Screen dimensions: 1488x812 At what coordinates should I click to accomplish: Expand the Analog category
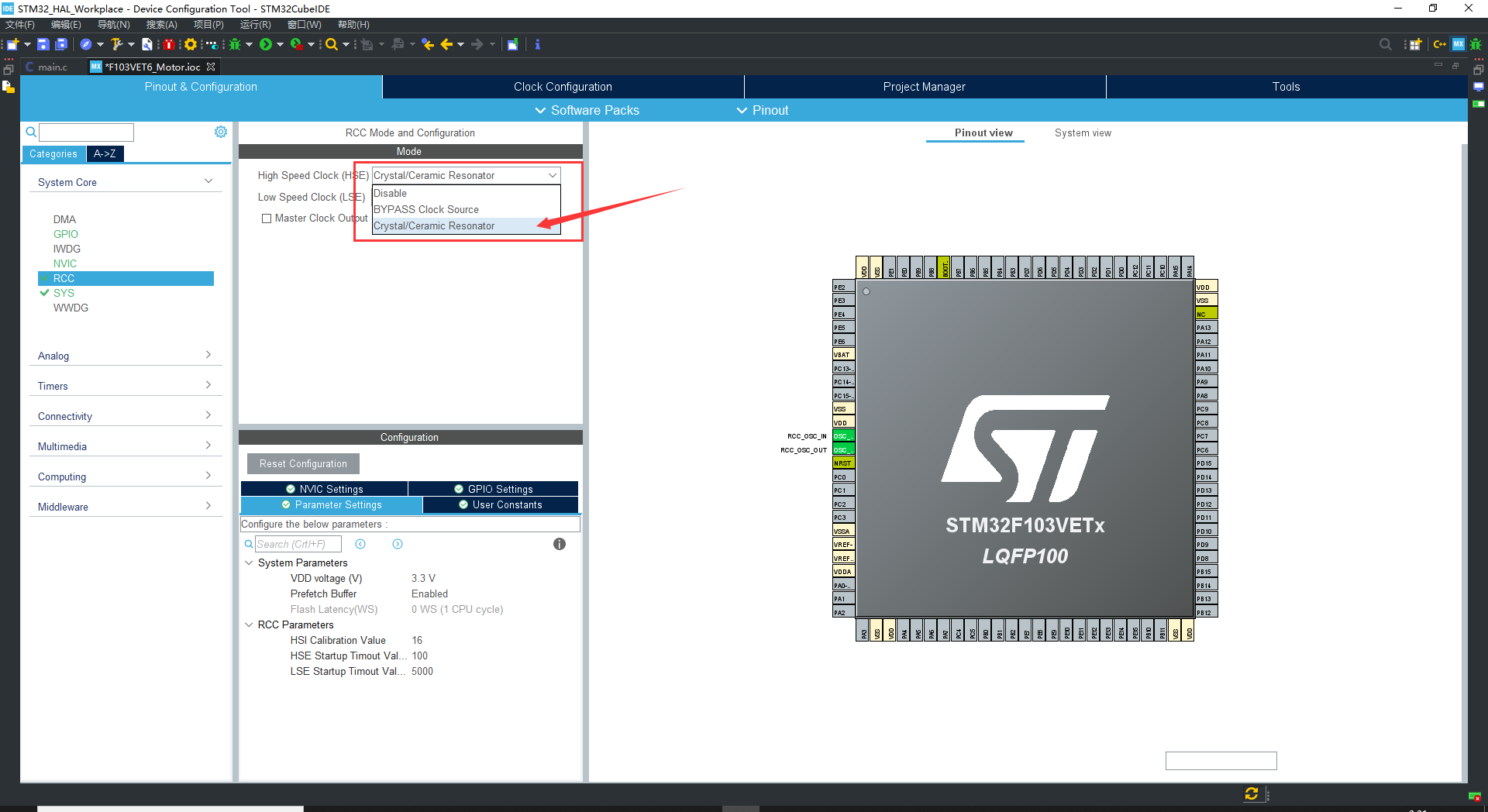(125, 356)
